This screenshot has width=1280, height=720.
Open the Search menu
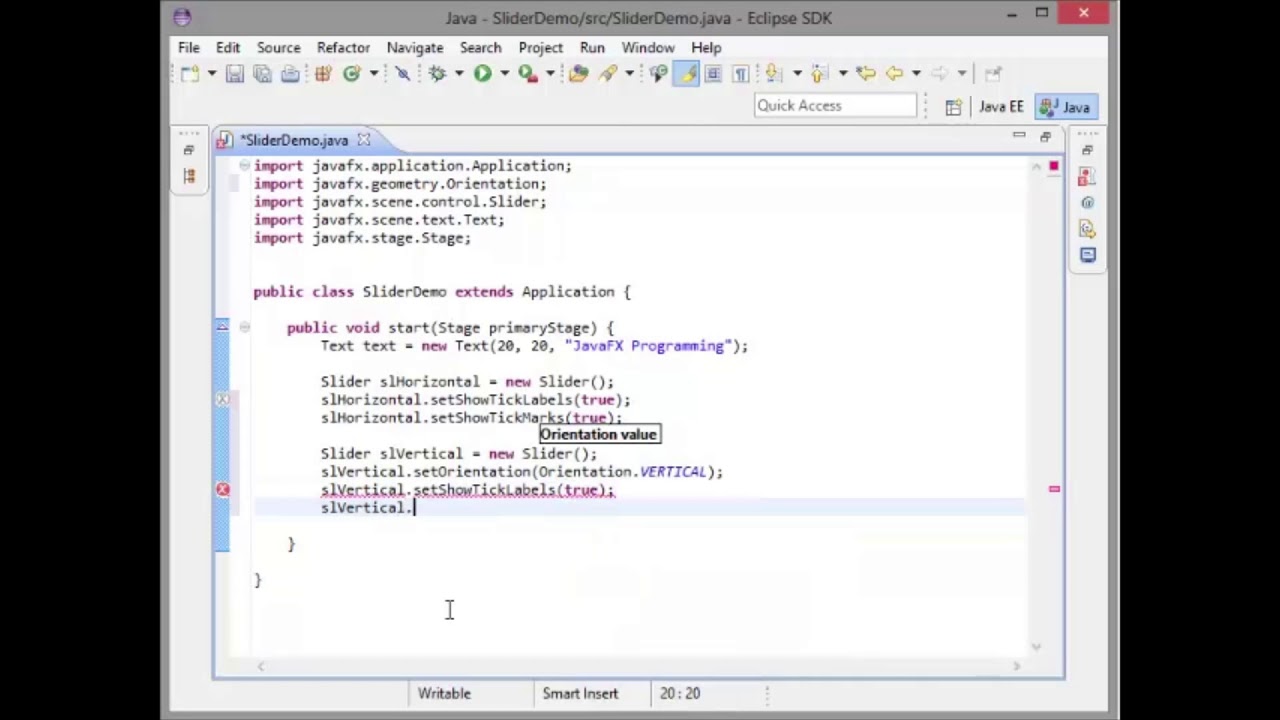pos(481,48)
